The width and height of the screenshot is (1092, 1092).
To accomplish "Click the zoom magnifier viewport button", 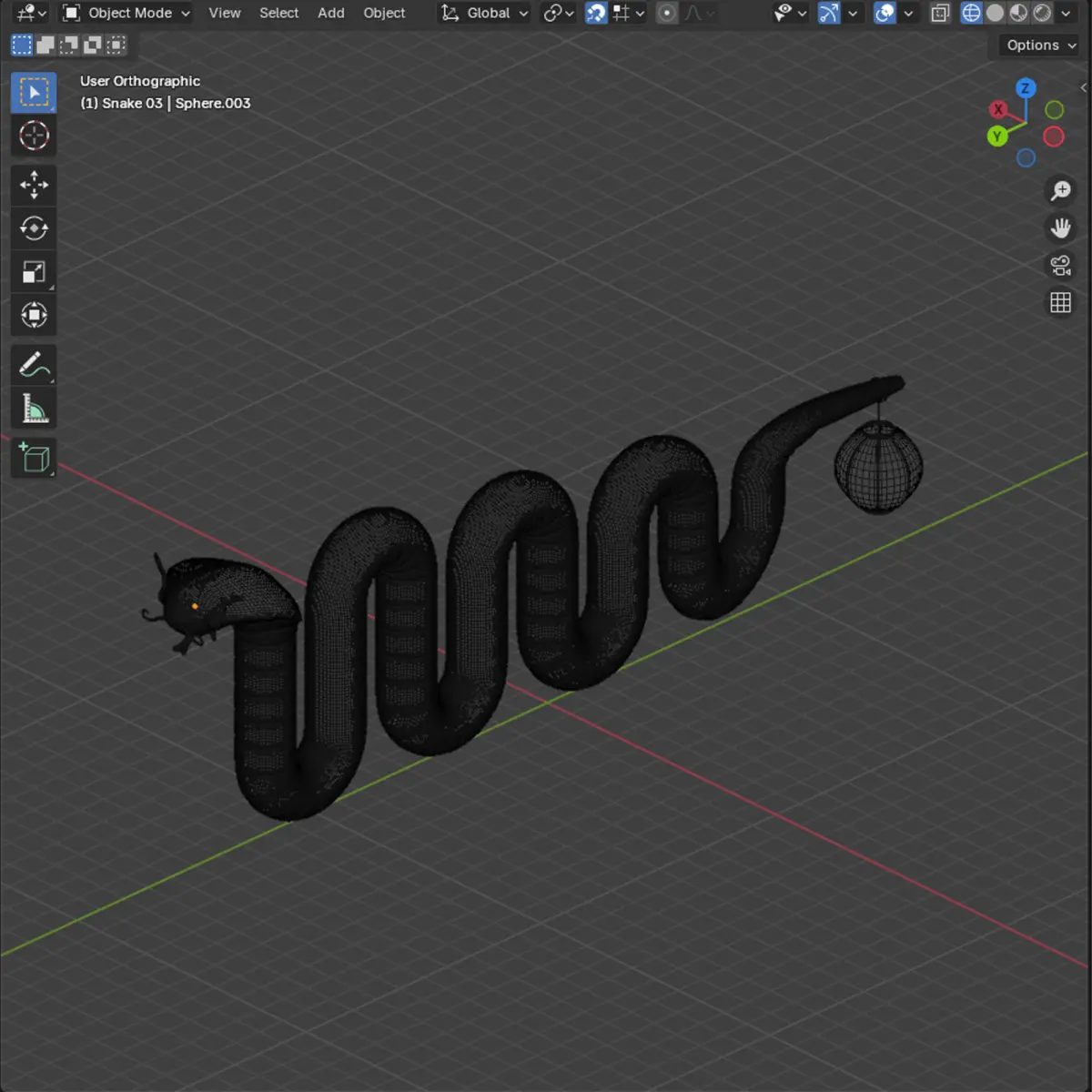I will pyautogui.click(x=1060, y=190).
